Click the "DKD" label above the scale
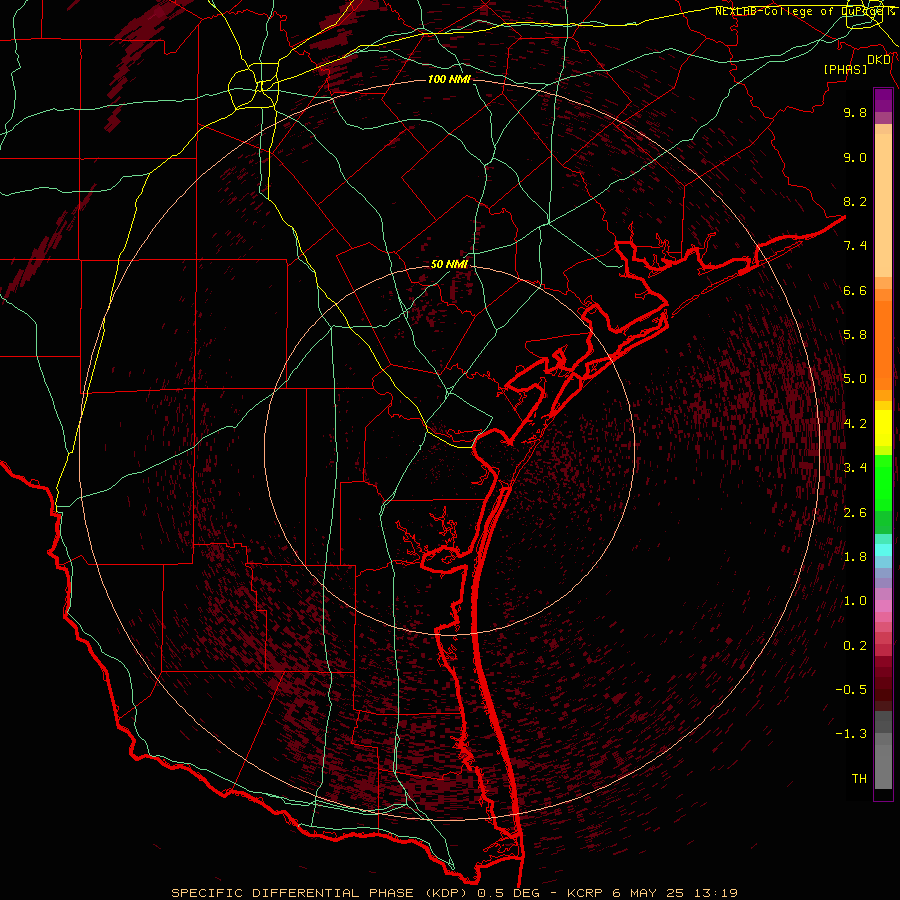 [879, 59]
